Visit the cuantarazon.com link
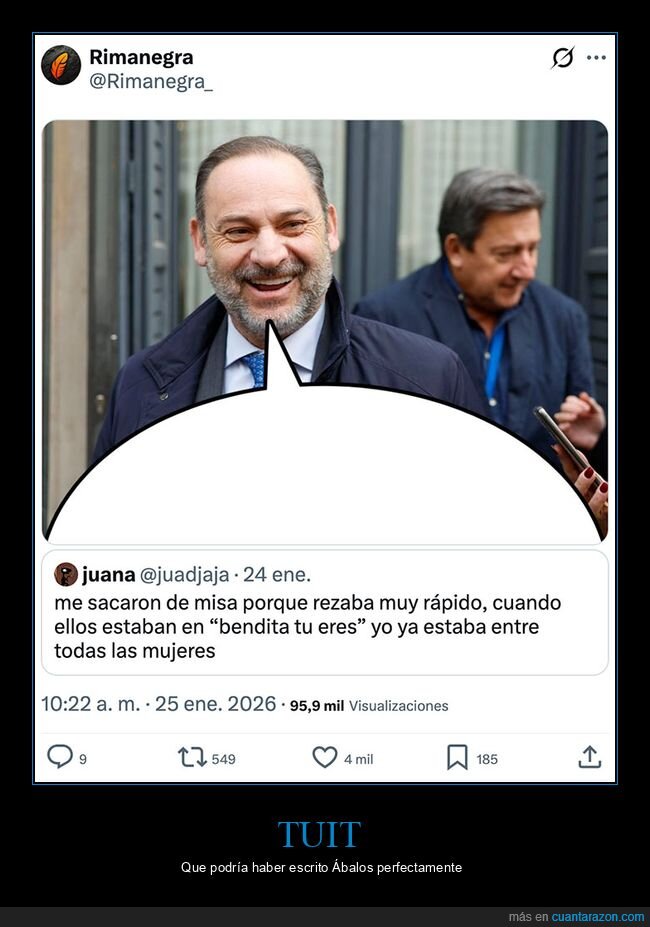The width and height of the screenshot is (650, 927). click(597, 916)
